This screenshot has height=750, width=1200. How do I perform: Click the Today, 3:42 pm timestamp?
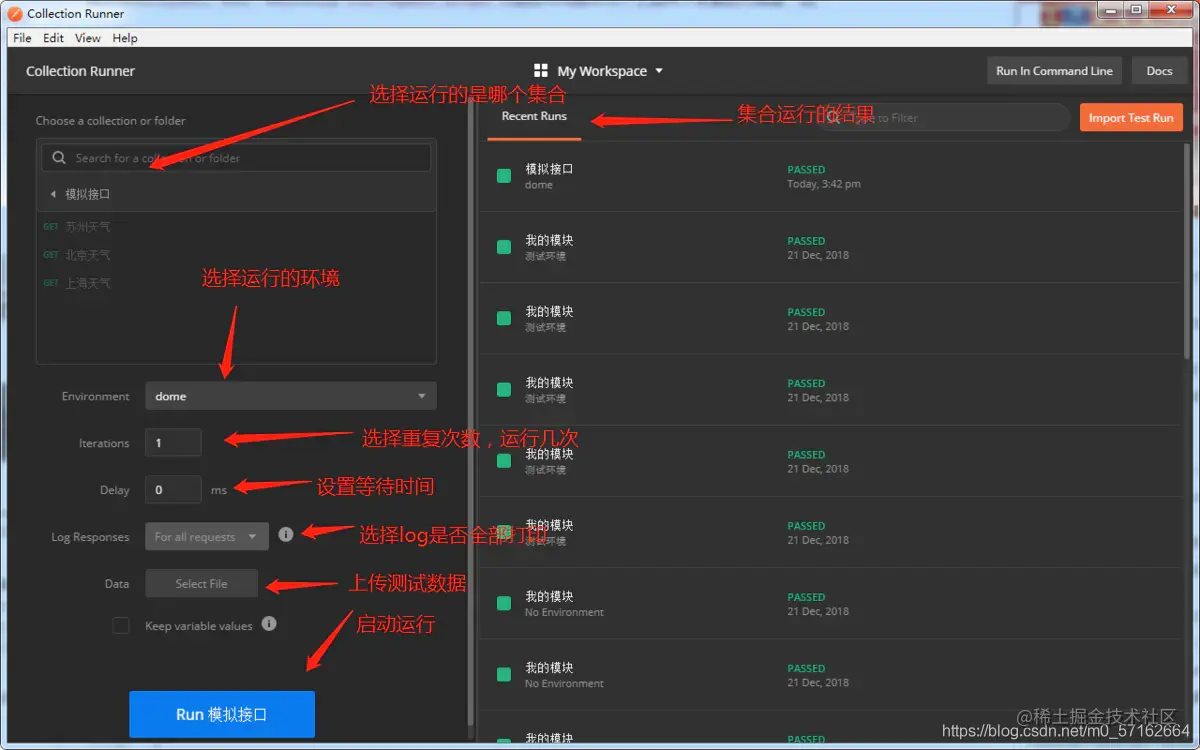tap(824, 184)
